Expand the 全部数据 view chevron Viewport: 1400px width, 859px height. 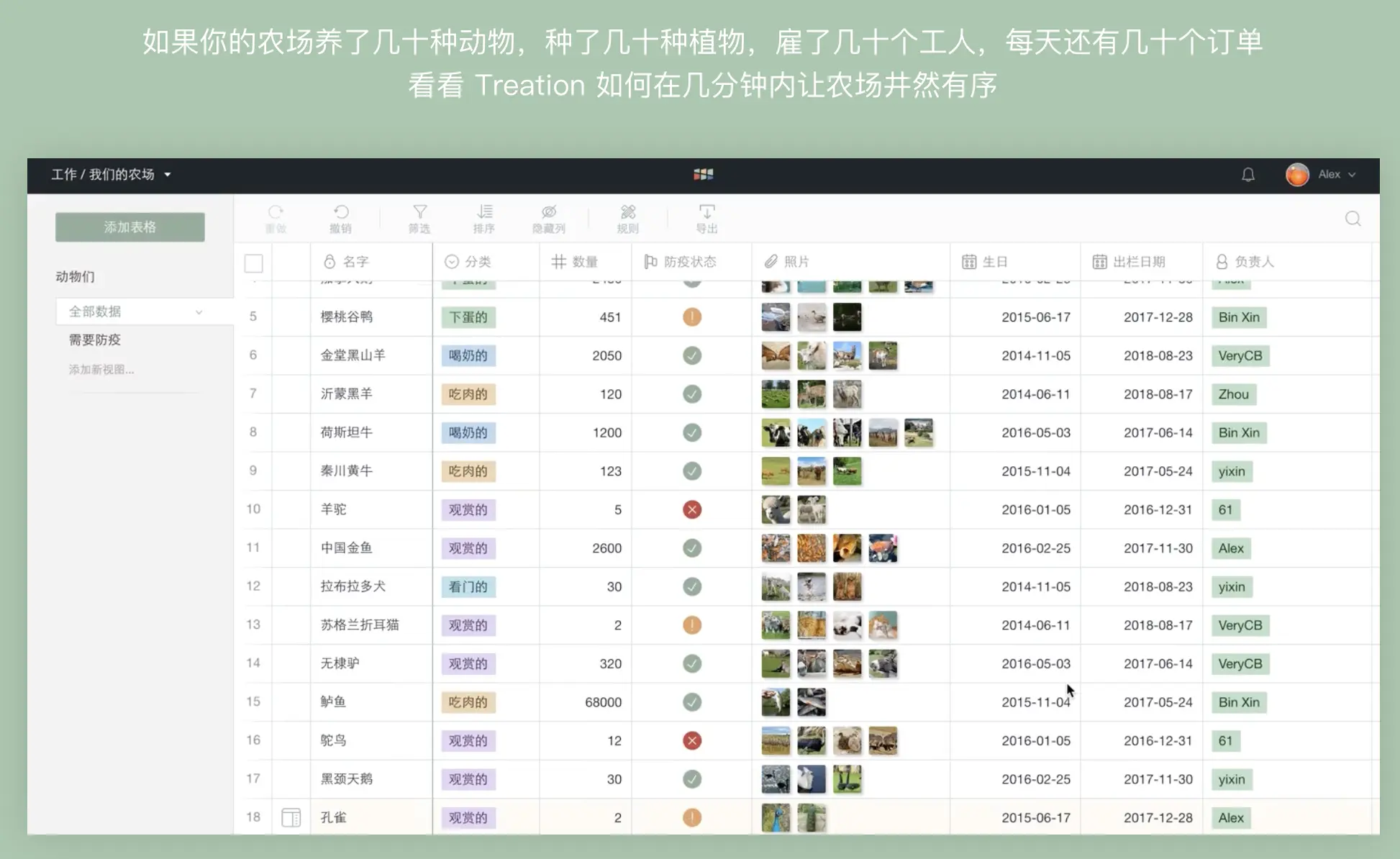tap(199, 312)
